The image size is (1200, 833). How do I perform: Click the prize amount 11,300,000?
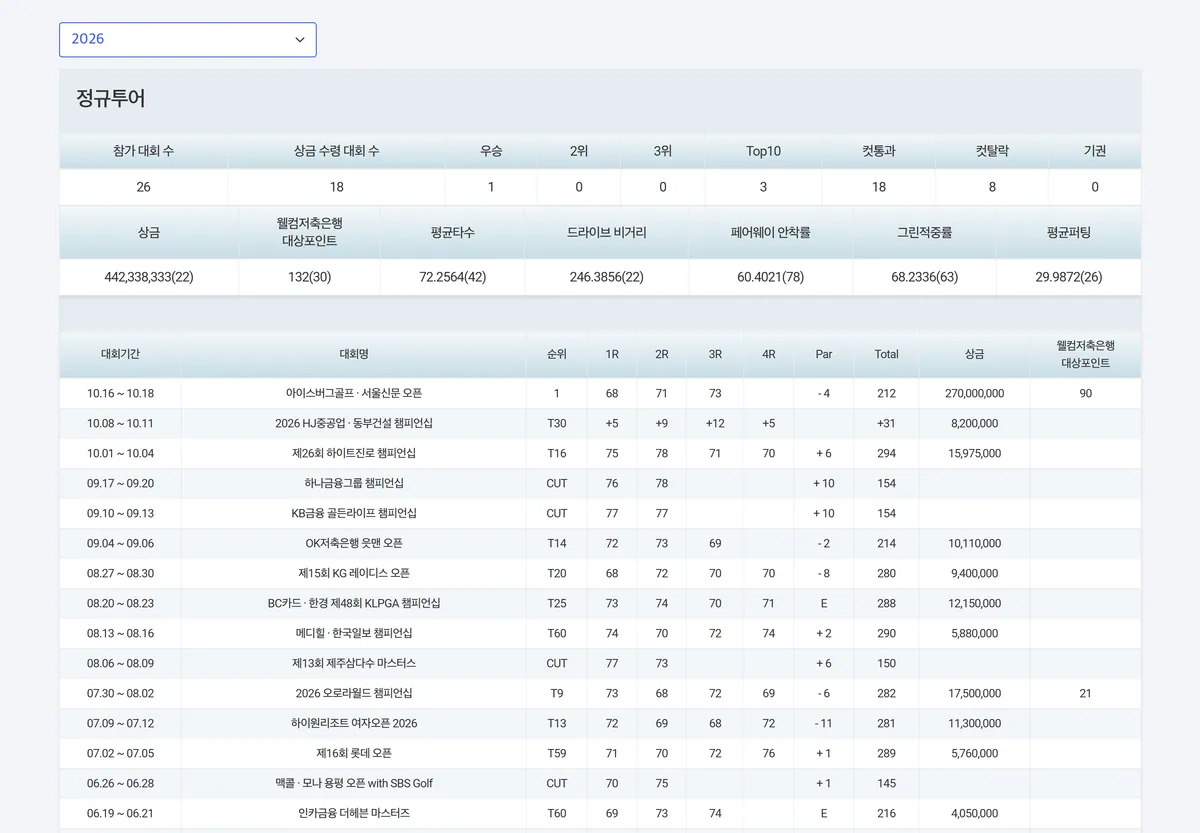[975, 724]
